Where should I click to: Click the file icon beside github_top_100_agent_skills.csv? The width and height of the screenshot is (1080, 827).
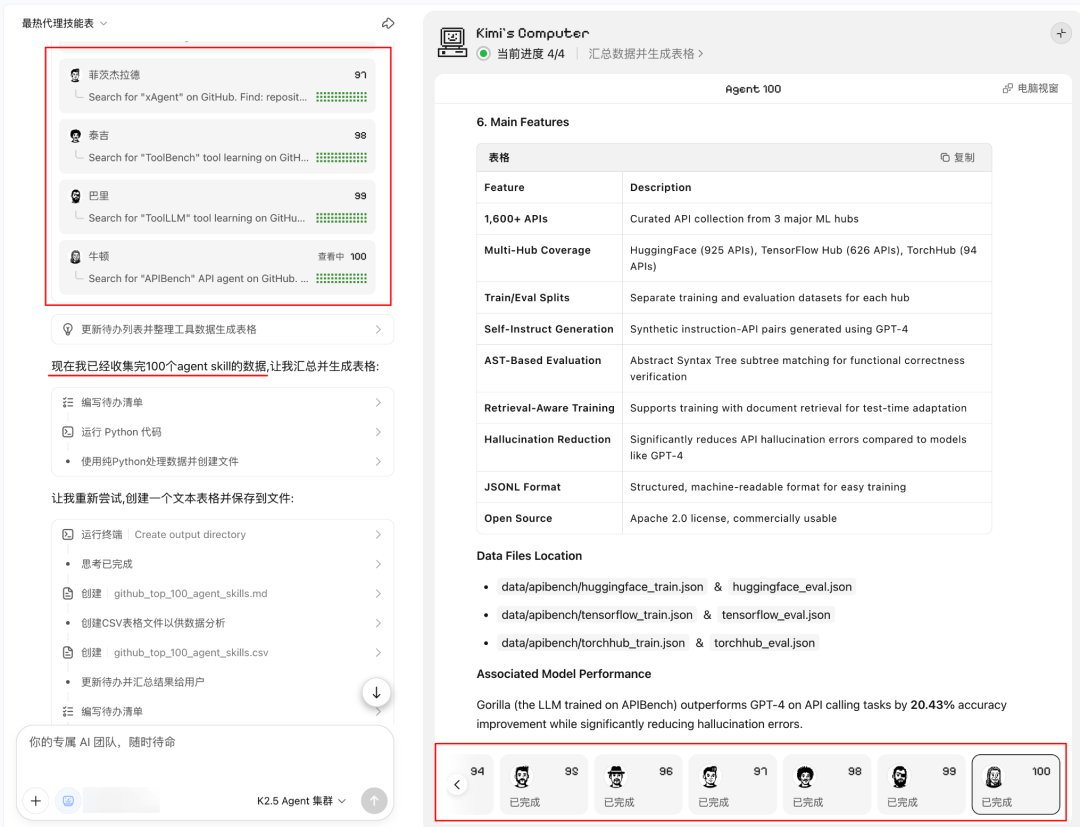coord(68,653)
